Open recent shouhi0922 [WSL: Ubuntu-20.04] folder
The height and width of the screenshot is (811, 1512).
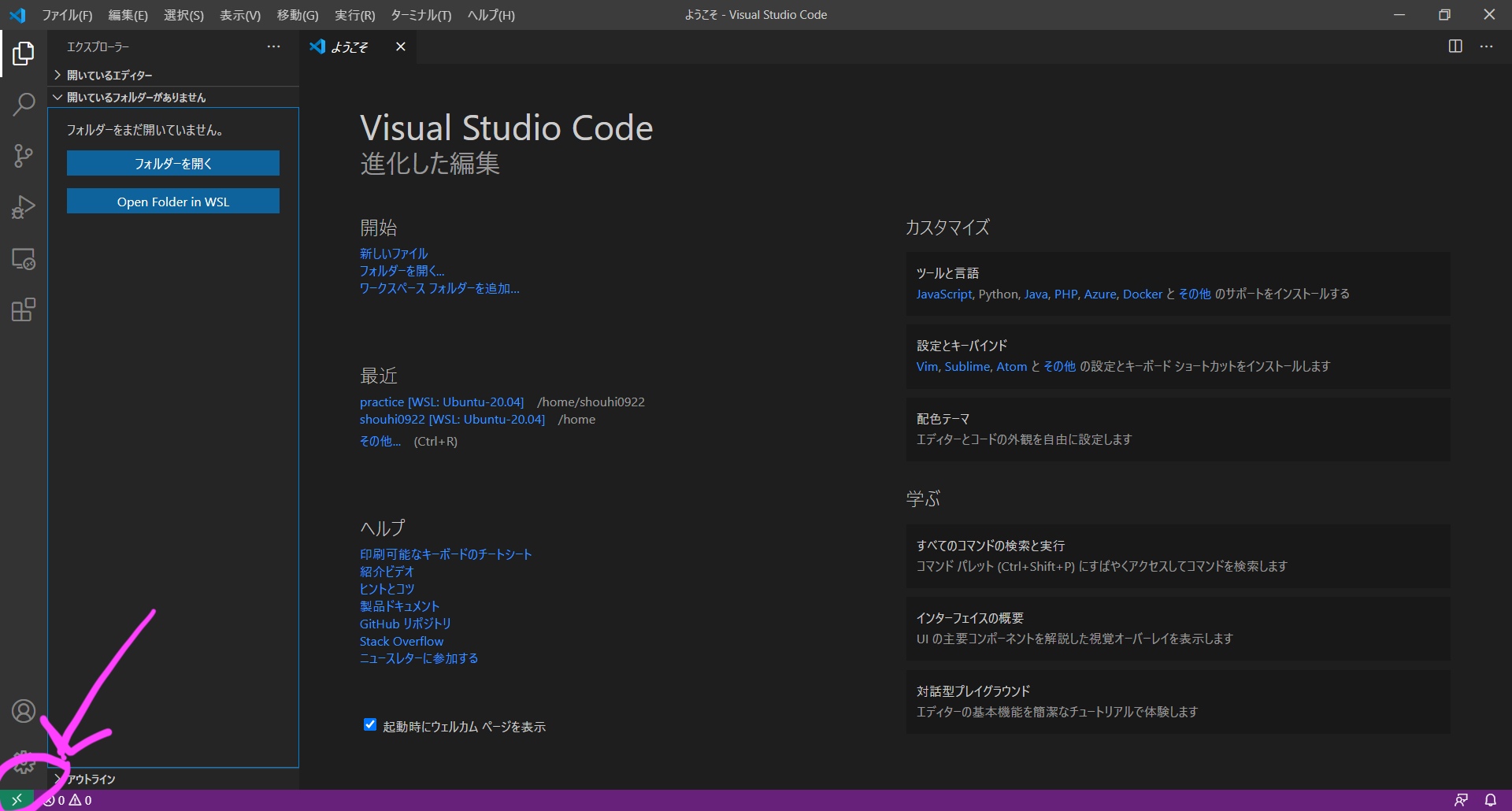point(452,419)
